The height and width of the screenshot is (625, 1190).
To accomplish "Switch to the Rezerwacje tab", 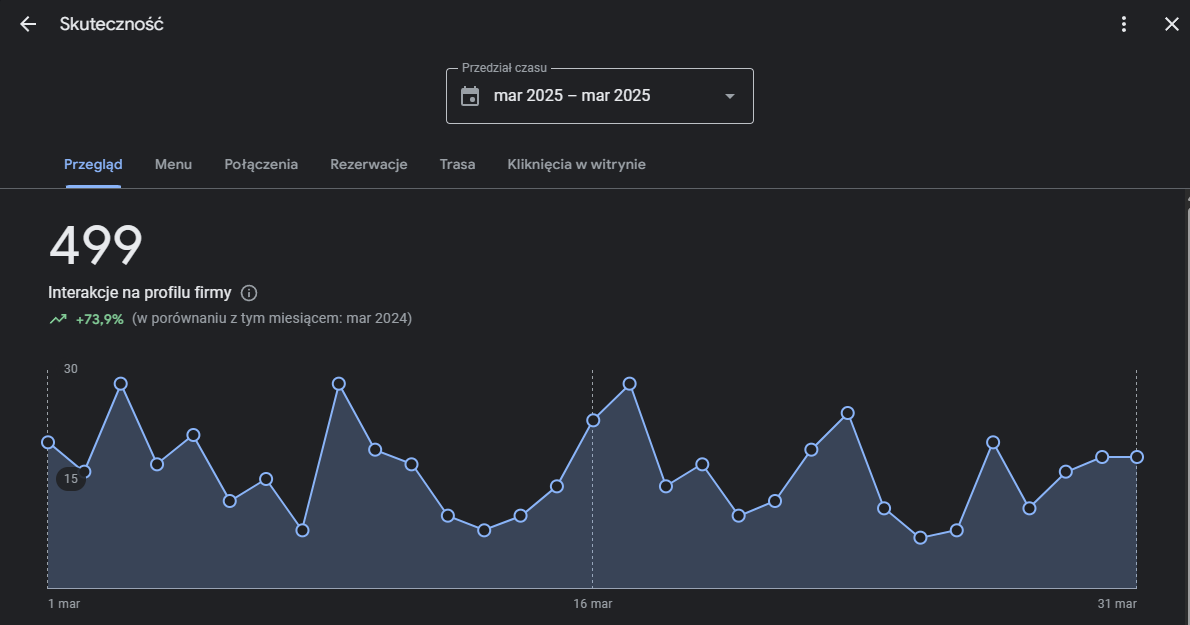I will [369, 165].
